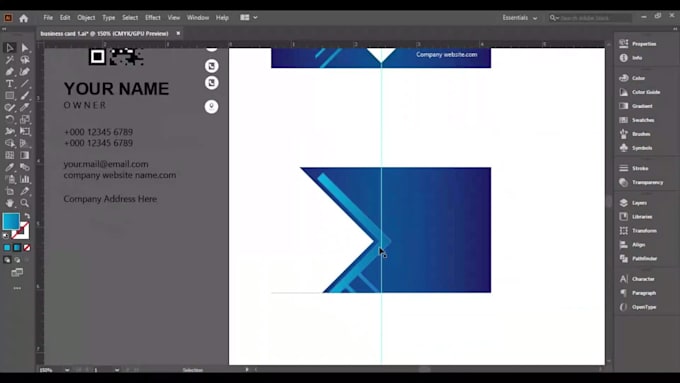
Task: Open the Essentials workspace dropdown
Action: click(520, 18)
